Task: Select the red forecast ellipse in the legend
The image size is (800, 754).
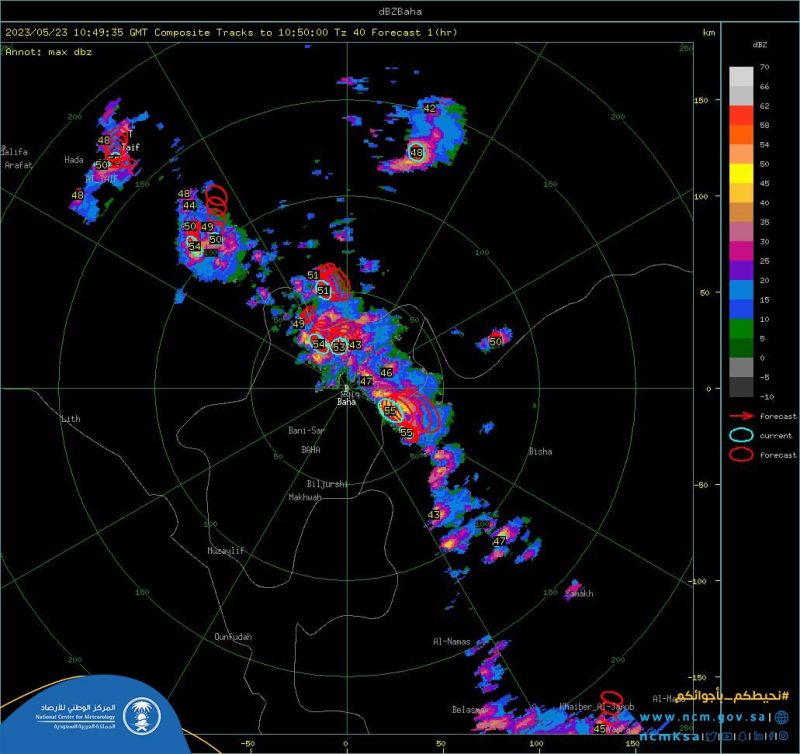Action: (x=741, y=455)
